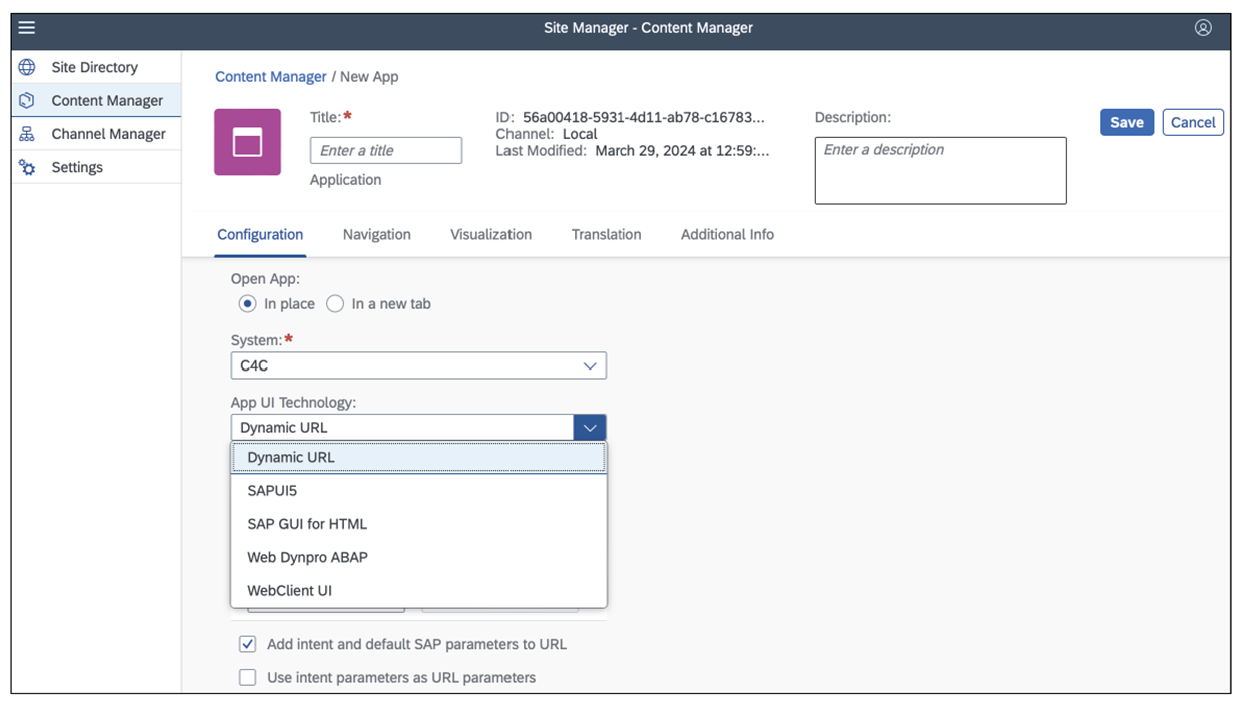This screenshot has width=1243, height=707.
Task: Click the Enter a title field
Action: click(x=385, y=151)
